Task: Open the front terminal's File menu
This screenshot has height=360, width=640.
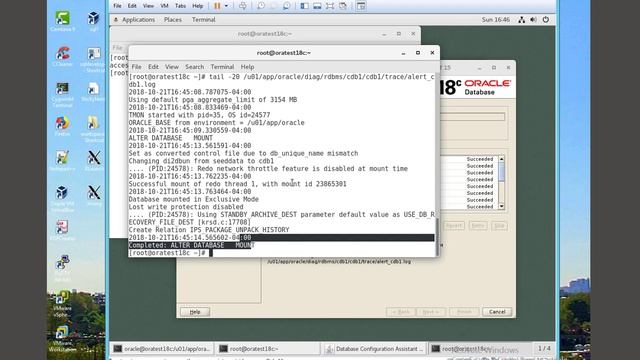Action: pos(136,67)
